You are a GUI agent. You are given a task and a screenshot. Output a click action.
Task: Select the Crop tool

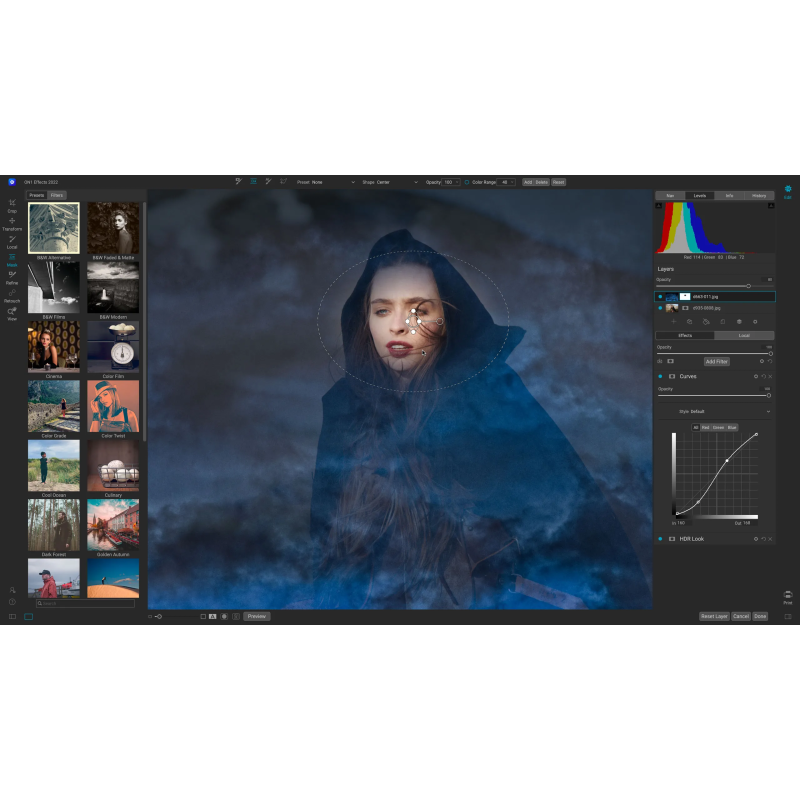12,204
